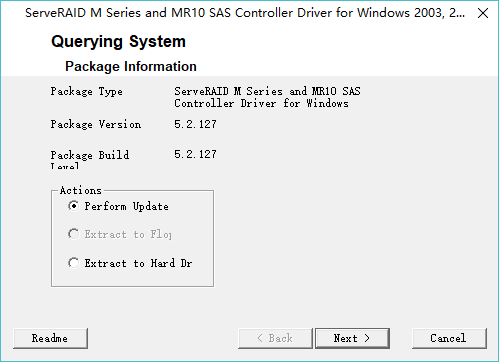Click the package type description text

pos(267,97)
